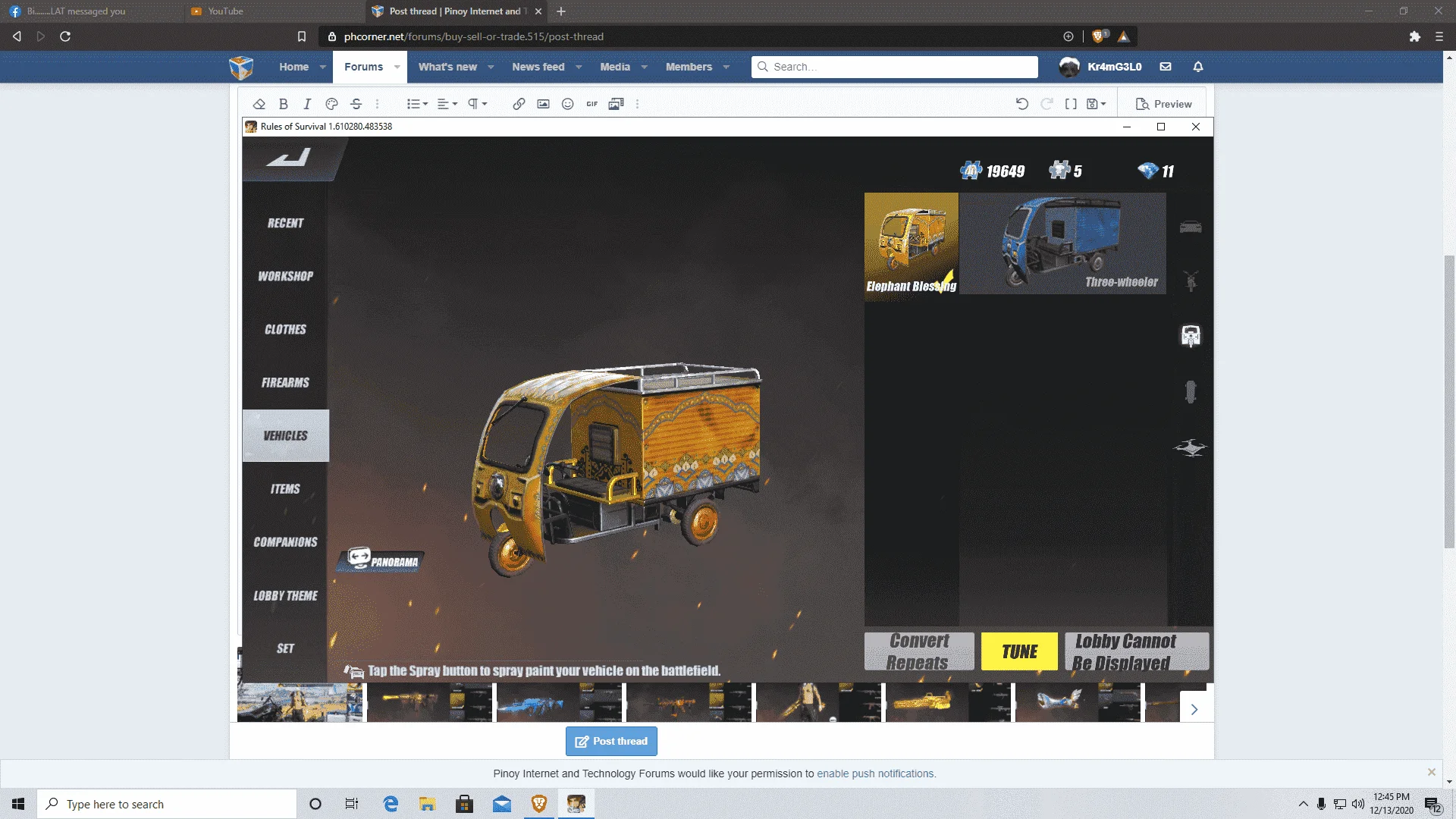1456x819 pixels.
Task: Toggle italic text formatting
Action: click(x=307, y=104)
